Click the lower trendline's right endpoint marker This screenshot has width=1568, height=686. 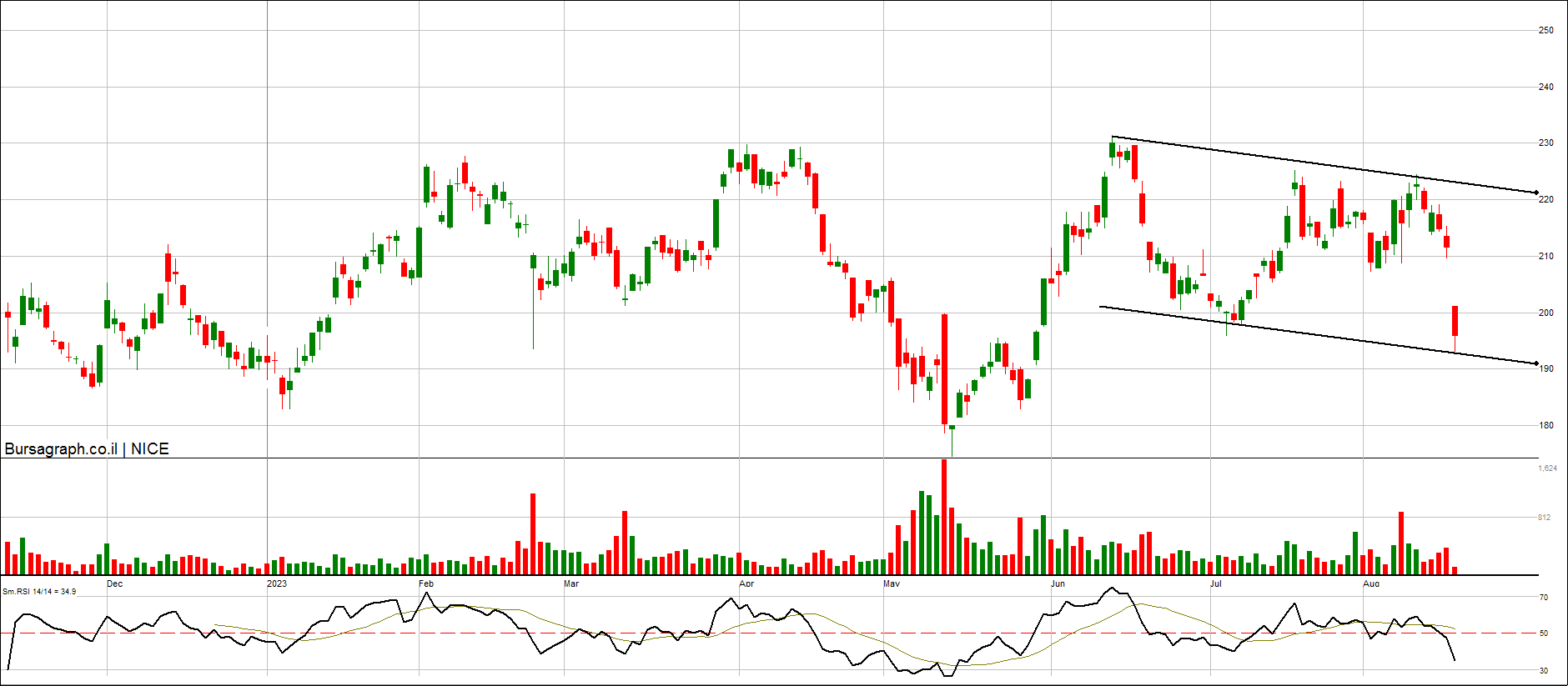tap(1536, 363)
